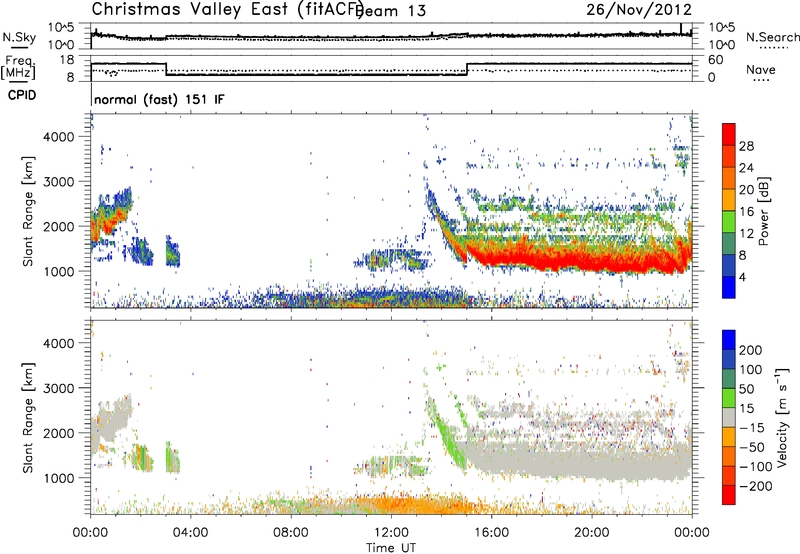Viewport: 800px width, 554px height.
Task: Click the '60' Nave axis tick label
Action: (x=716, y=60)
